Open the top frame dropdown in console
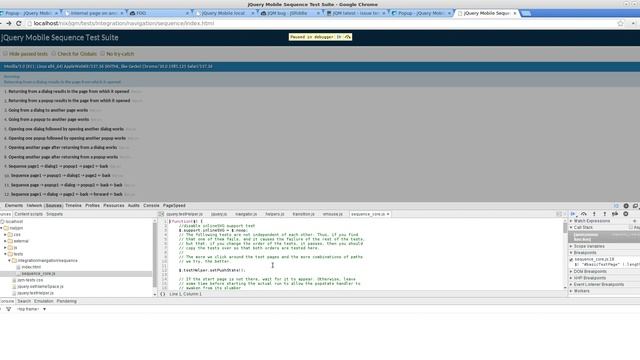Screen dimensions: 640x360 coord(31,309)
